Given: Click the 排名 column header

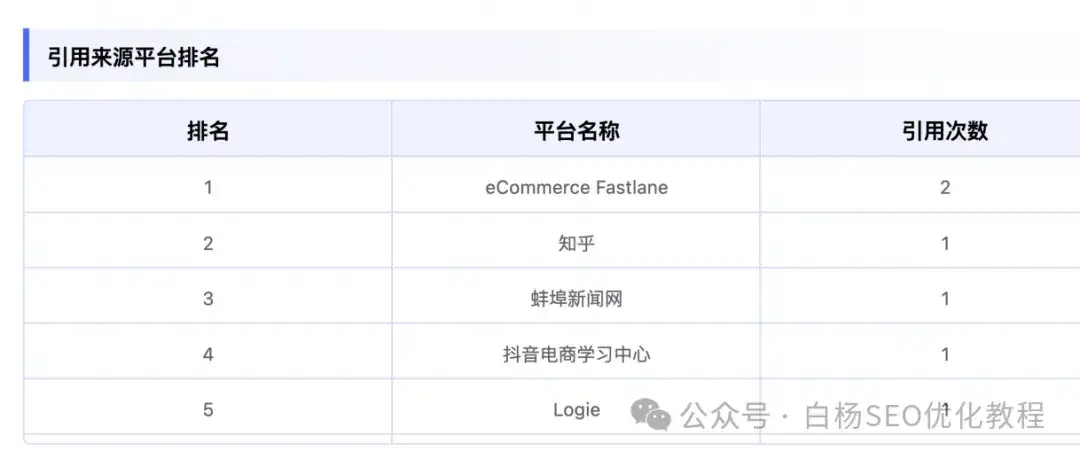Looking at the screenshot, I should [x=208, y=130].
